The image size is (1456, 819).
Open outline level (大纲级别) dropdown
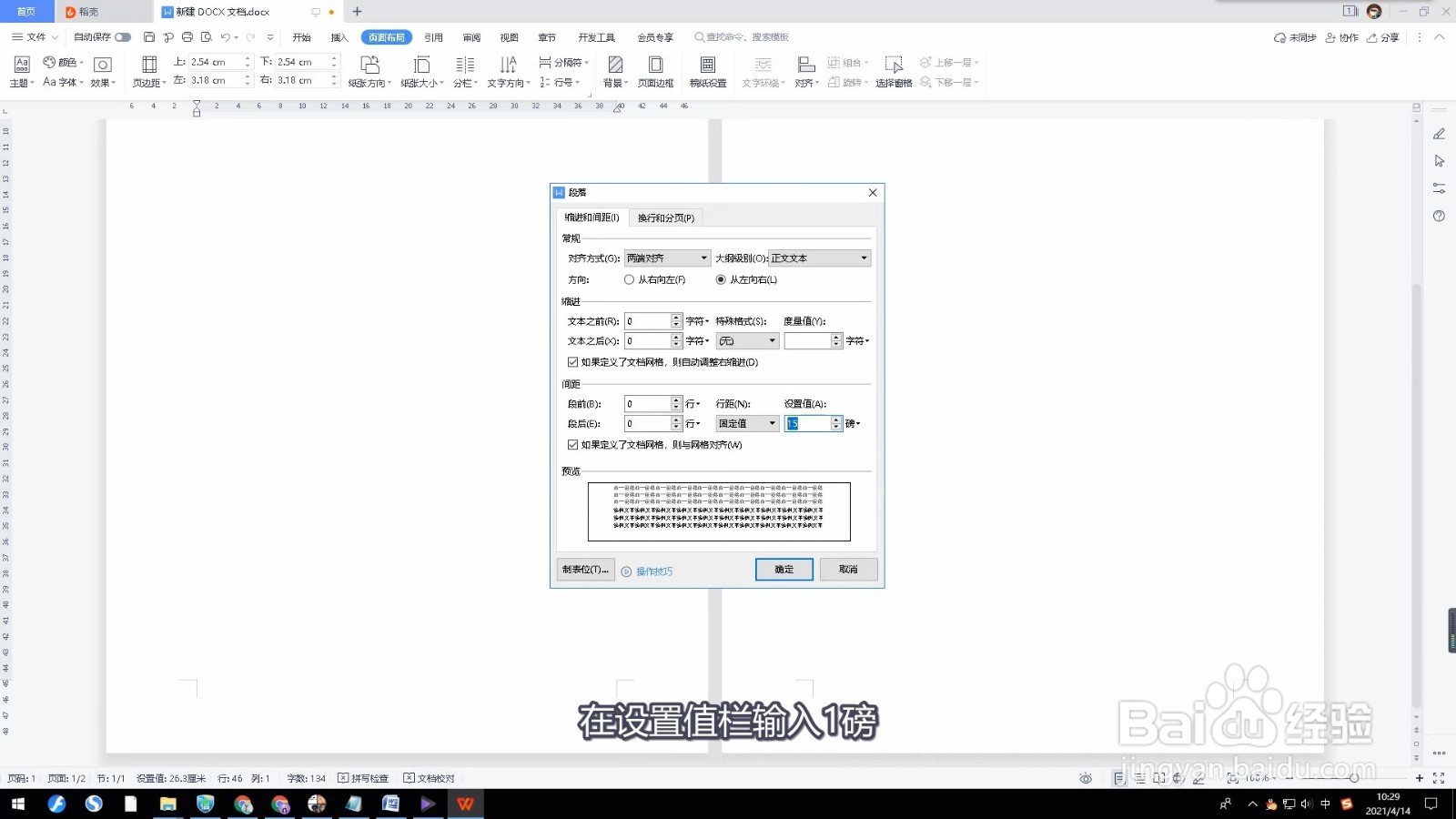(820, 258)
